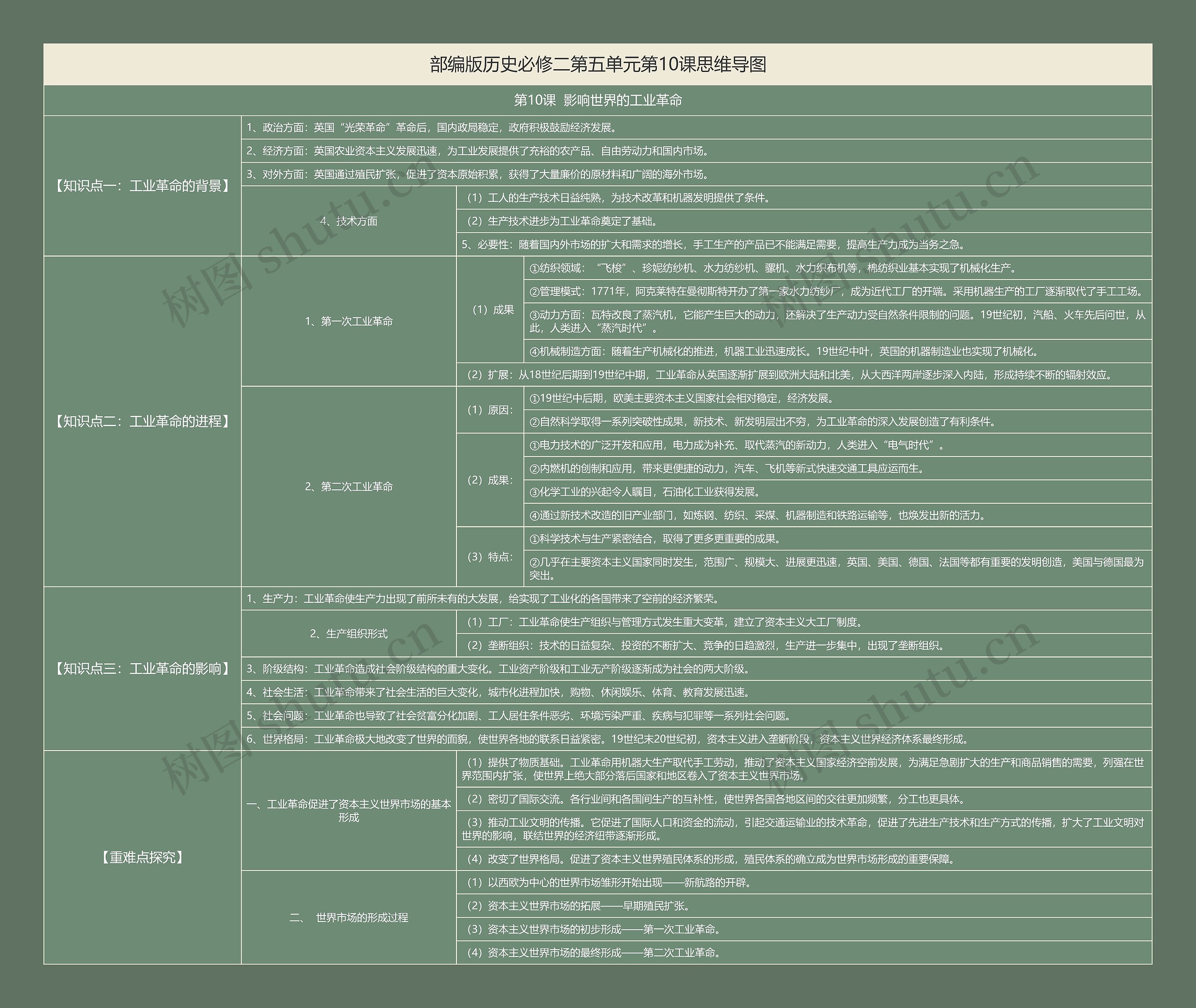The image size is (1196, 1008).
Task: Click the 知识点一：工业革命的背景 cell
Action: click(142, 186)
